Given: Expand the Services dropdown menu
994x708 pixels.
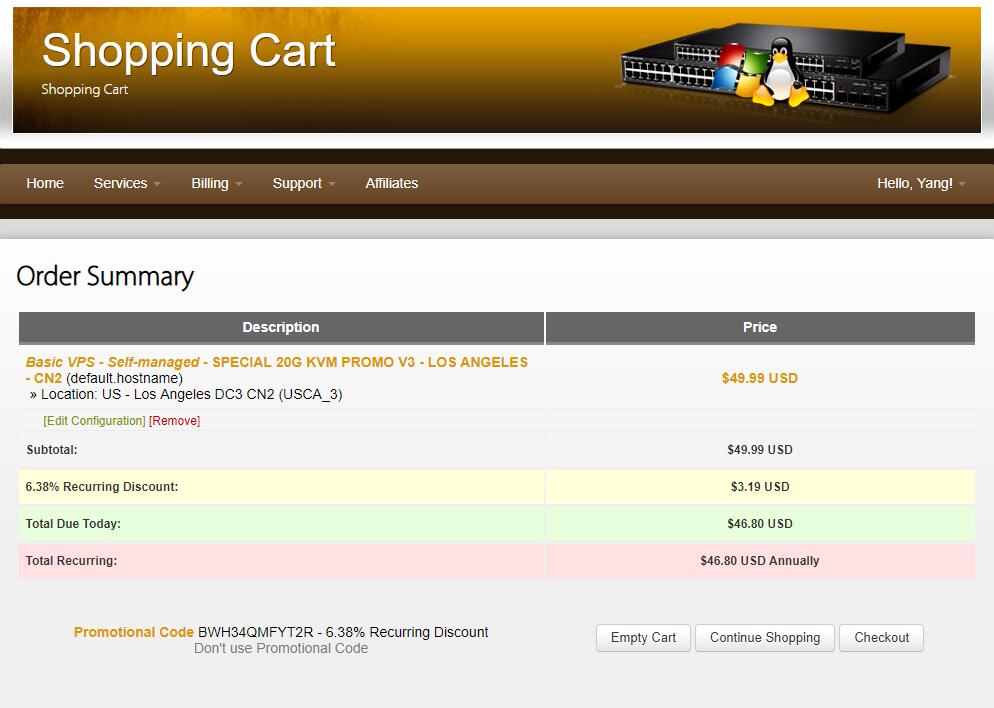Looking at the screenshot, I should click(x=126, y=183).
